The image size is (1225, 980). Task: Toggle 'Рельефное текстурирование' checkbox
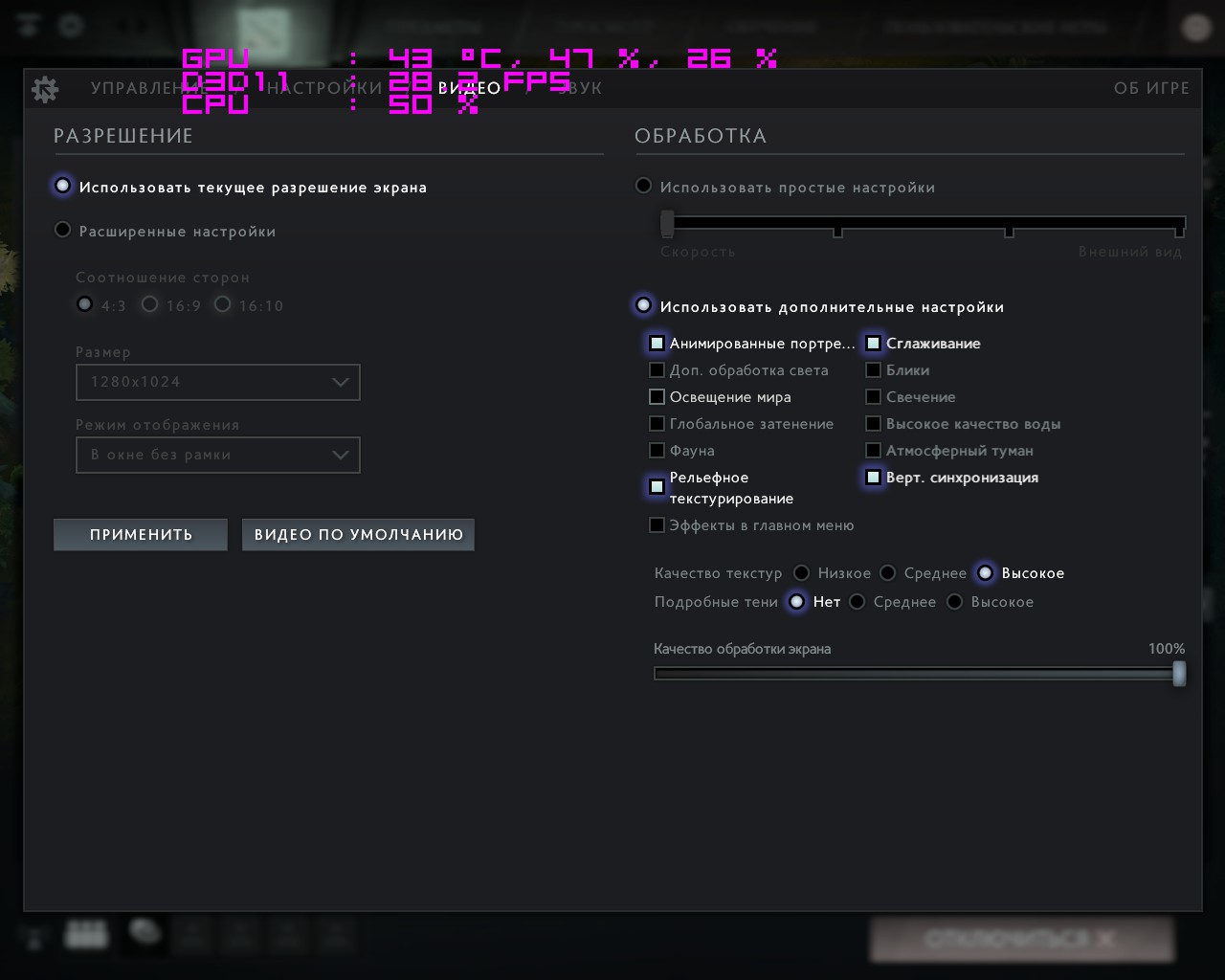[657, 487]
